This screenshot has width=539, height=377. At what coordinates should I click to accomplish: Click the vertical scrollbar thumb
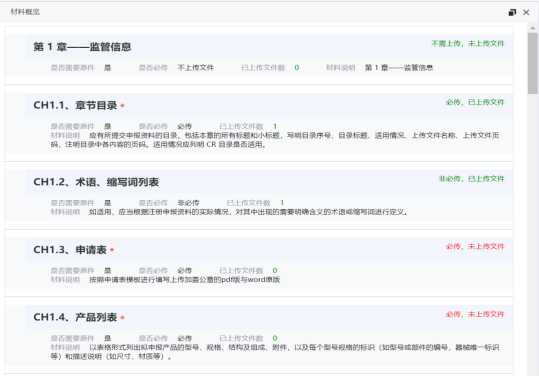click(x=533, y=63)
